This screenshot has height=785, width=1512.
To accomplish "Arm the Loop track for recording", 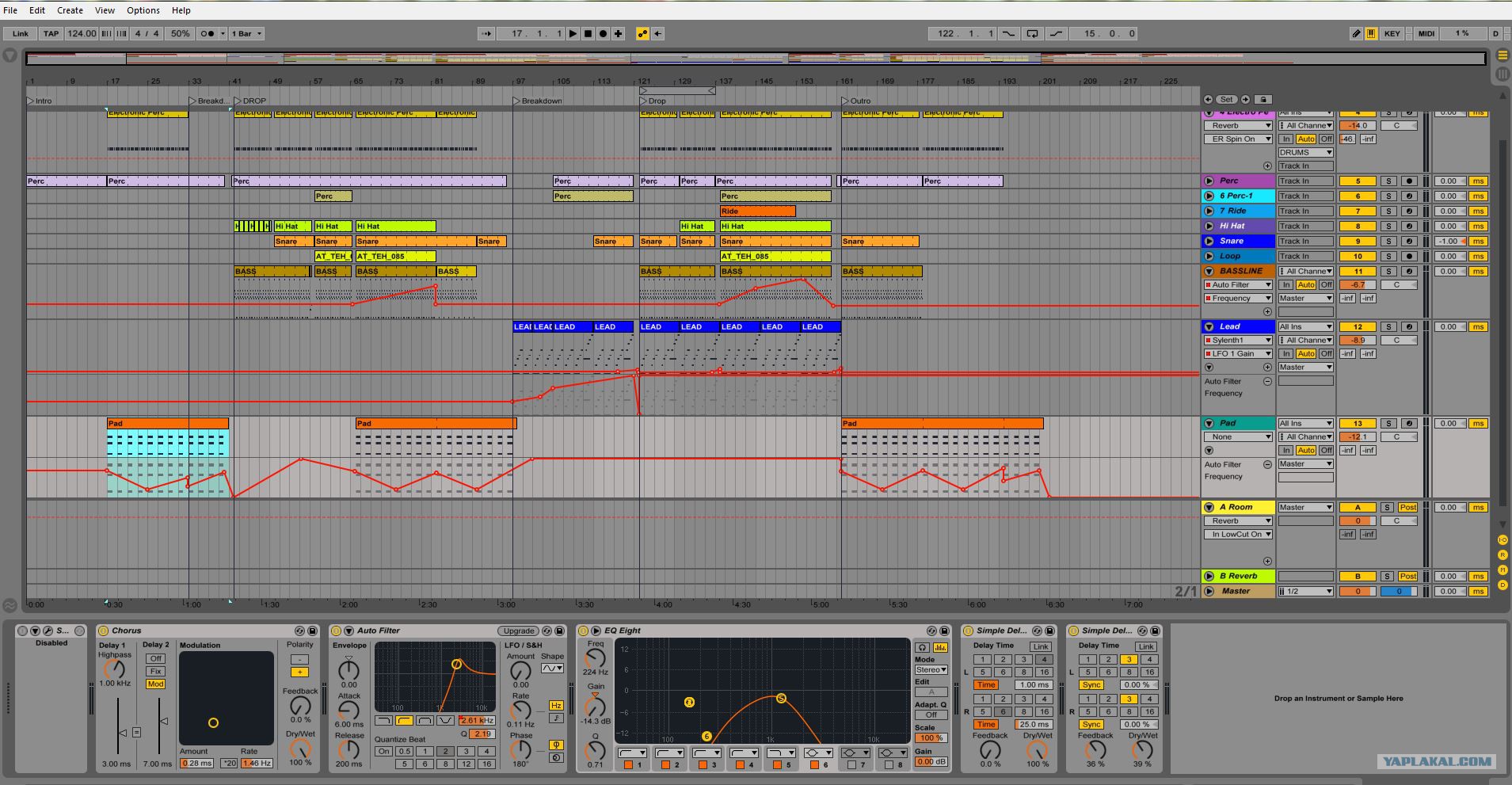I will click(x=1409, y=256).
